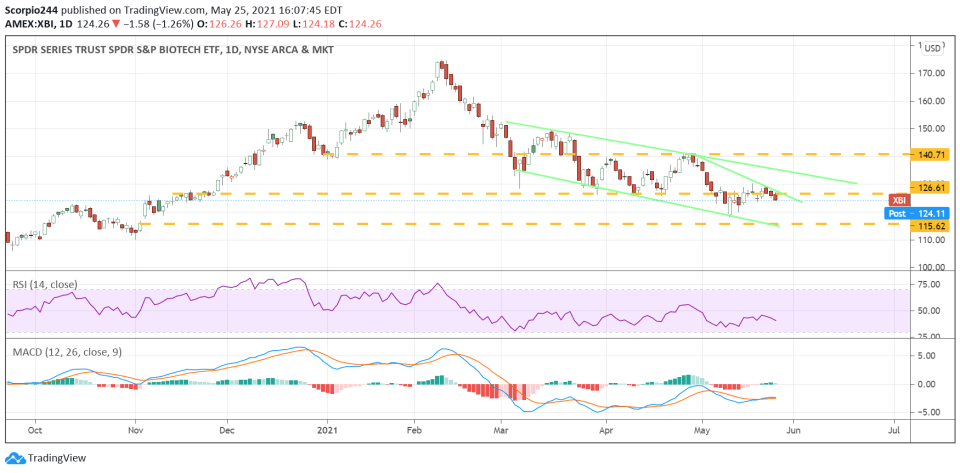
Task: Click the USD currency label
Action: coord(933,48)
